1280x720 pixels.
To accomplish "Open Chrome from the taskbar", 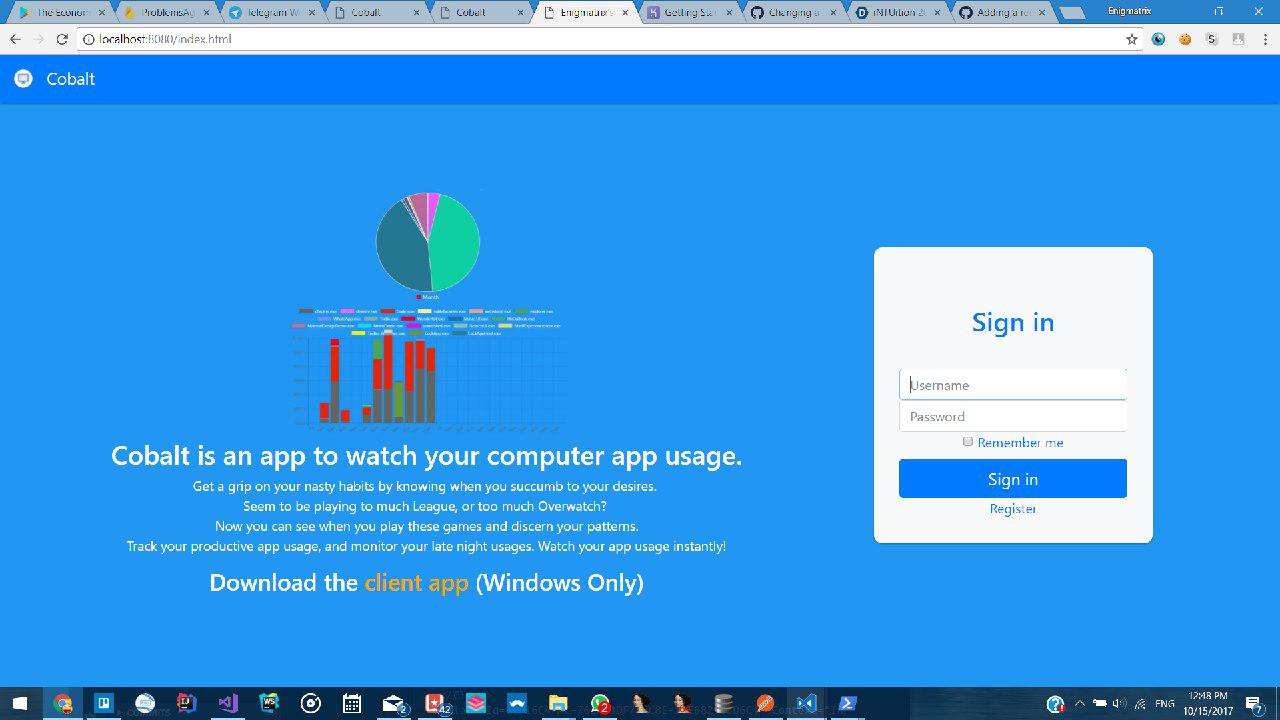I will coord(62,704).
